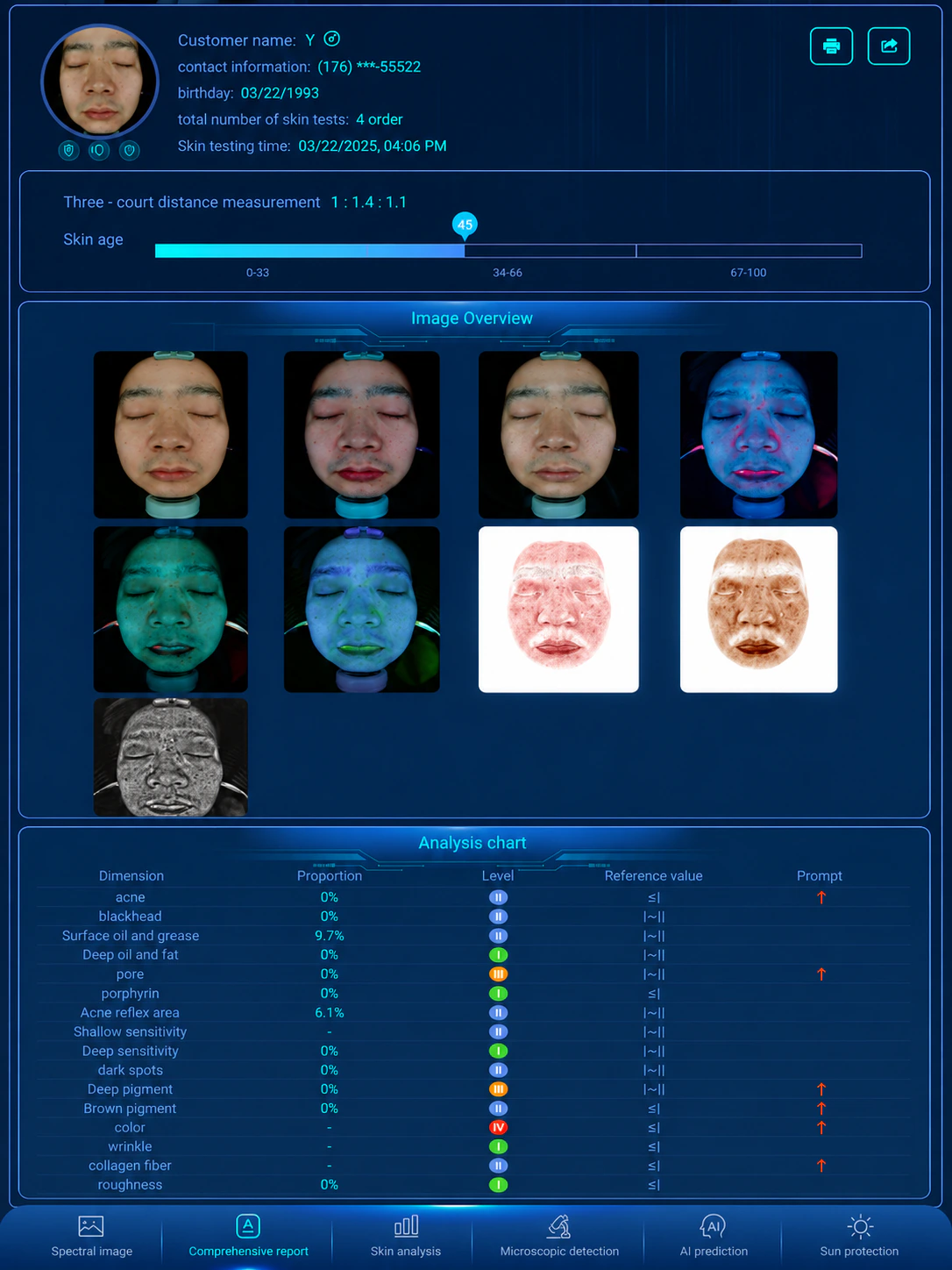Click the printer icon button
The width and height of the screenshot is (952, 1270).
tap(831, 46)
